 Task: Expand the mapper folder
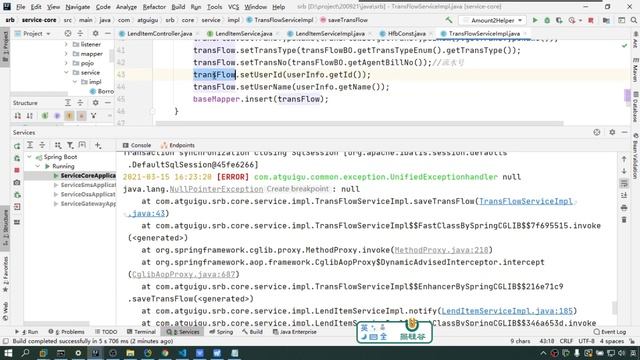coord(66,53)
